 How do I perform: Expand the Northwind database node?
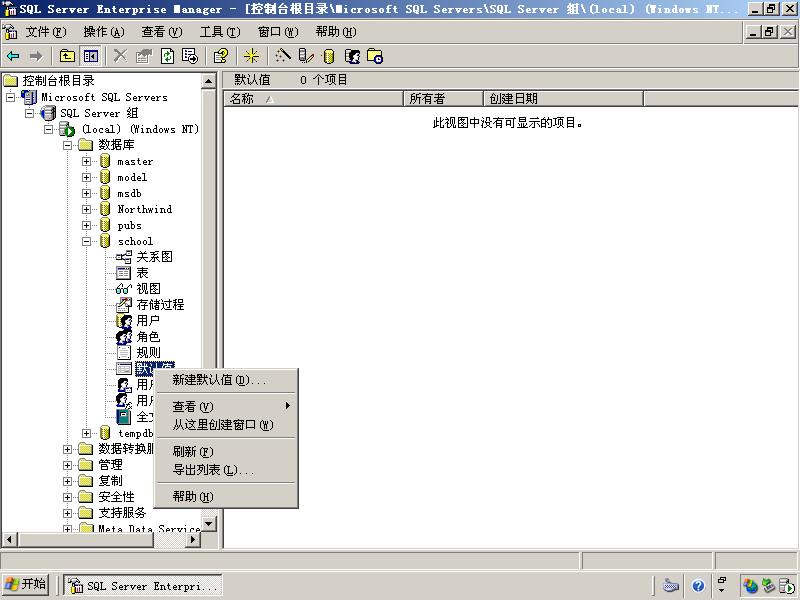pos(86,209)
